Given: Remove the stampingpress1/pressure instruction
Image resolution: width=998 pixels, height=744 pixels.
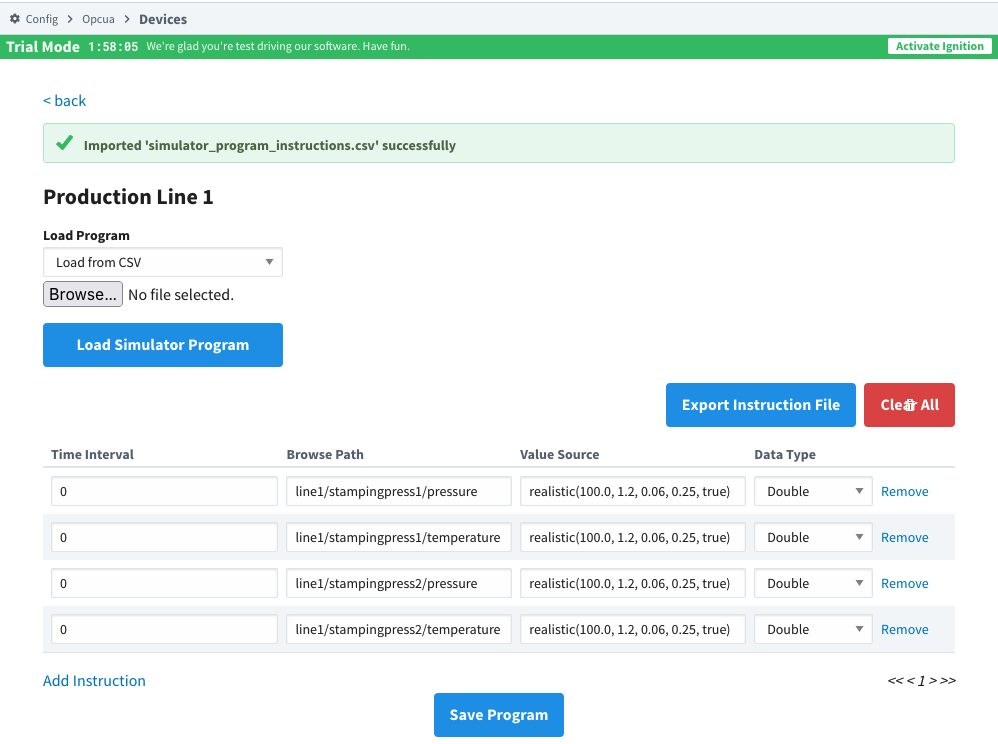Looking at the screenshot, I should pyautogui.click(x=904, y=491).
